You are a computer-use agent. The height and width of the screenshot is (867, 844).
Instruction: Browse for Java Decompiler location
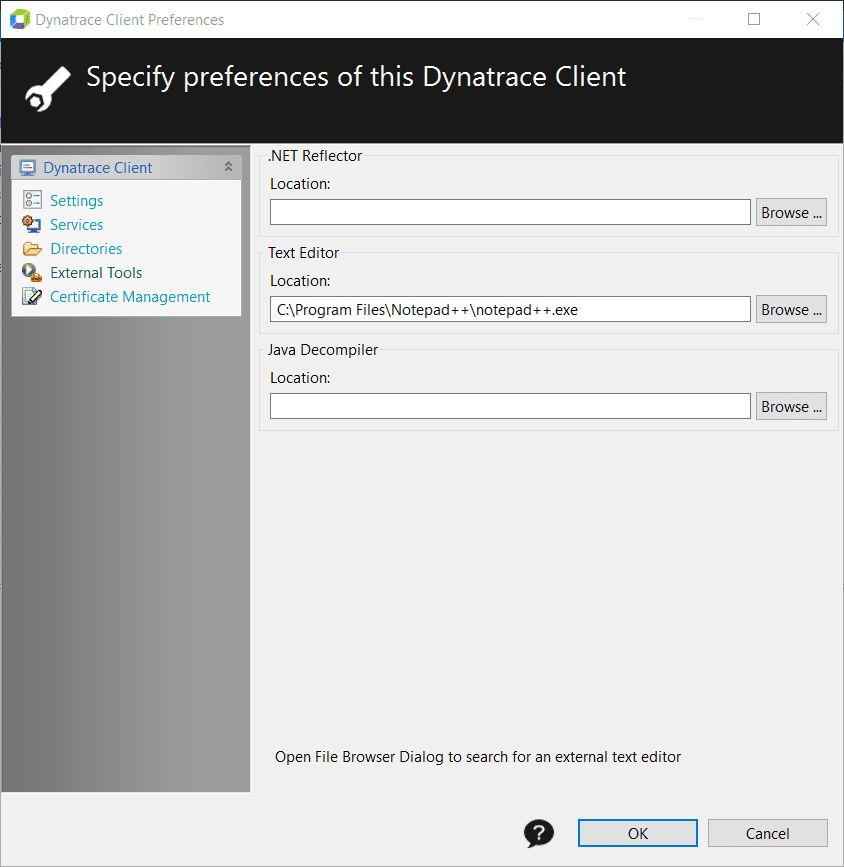(791, 406)
